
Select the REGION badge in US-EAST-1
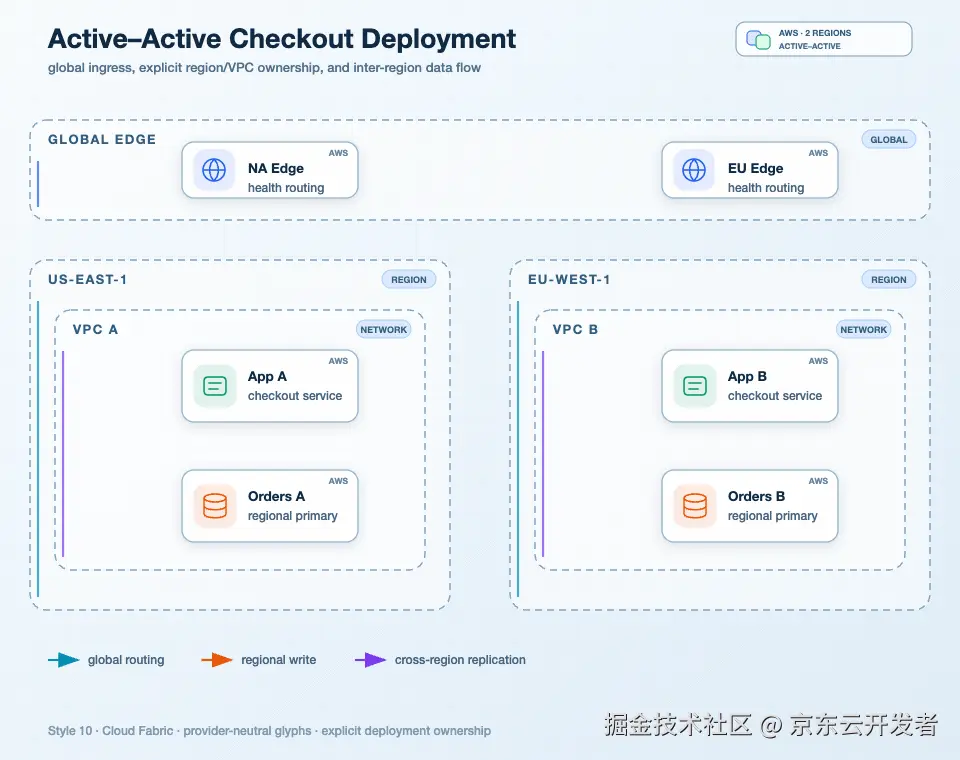(x=408, y=279)
